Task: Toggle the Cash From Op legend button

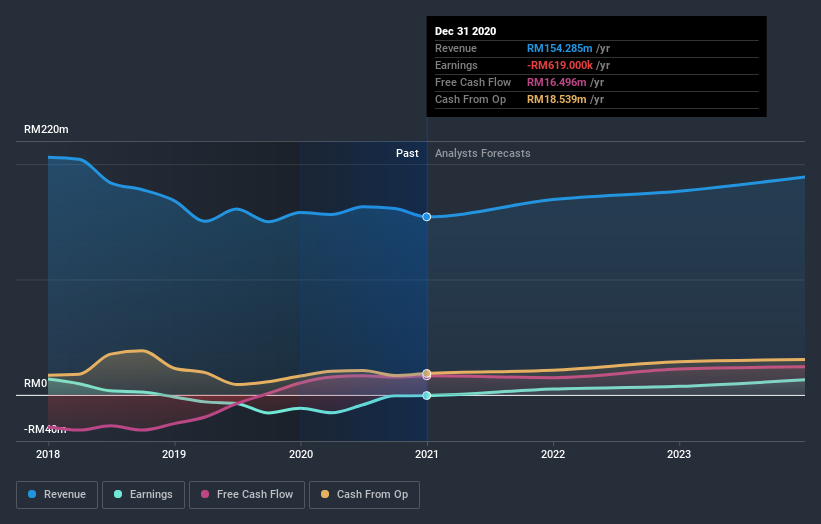Action: click(364, 495)
